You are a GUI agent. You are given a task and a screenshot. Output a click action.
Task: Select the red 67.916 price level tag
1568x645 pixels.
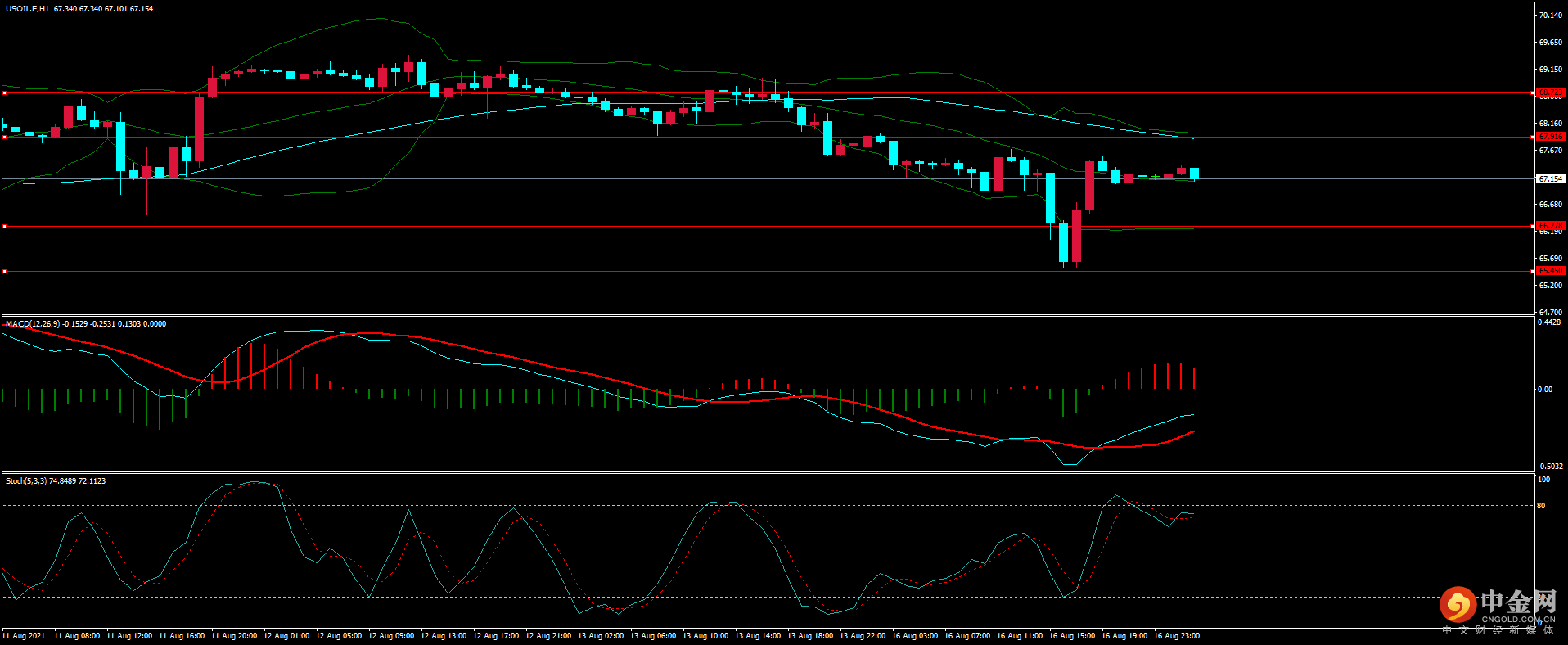click(x=1551, y=137)
